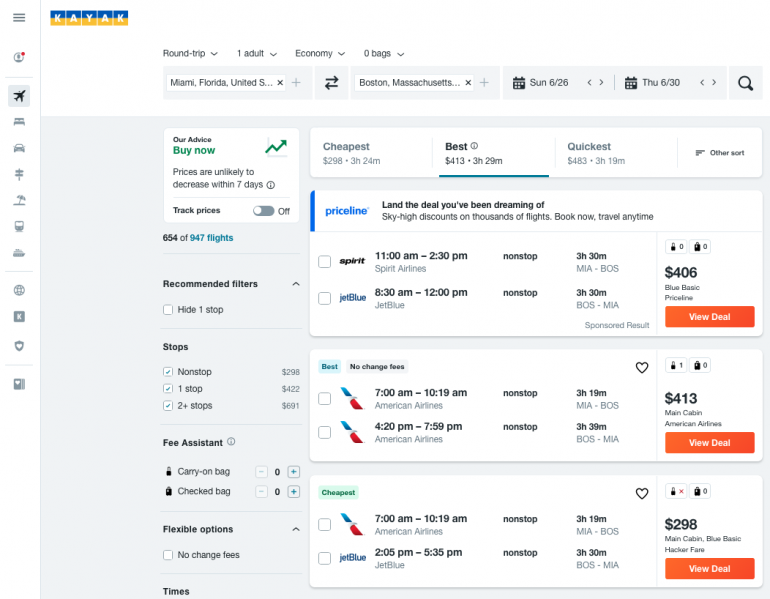The image size is (770, 599).
Task: Open Stays via the bed sidebar icon
Action: [19, 122]
